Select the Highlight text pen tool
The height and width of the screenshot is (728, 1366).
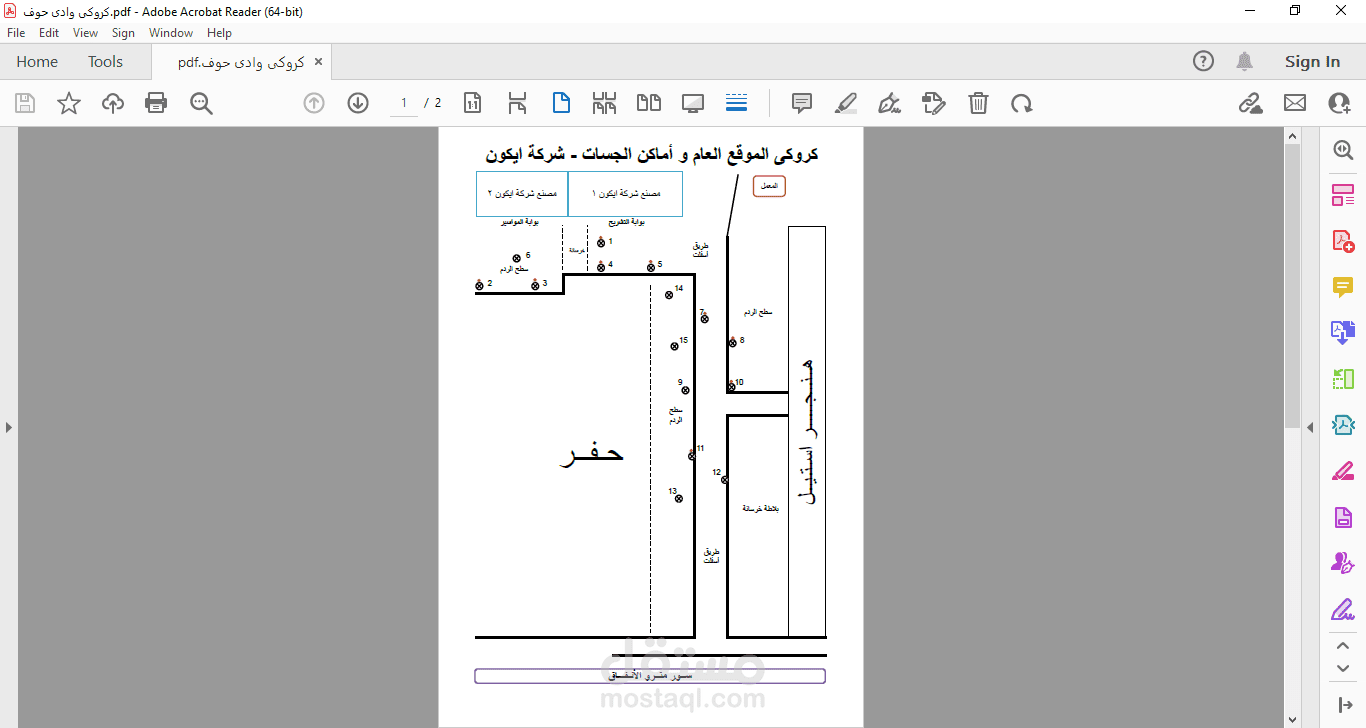[846, 103]
